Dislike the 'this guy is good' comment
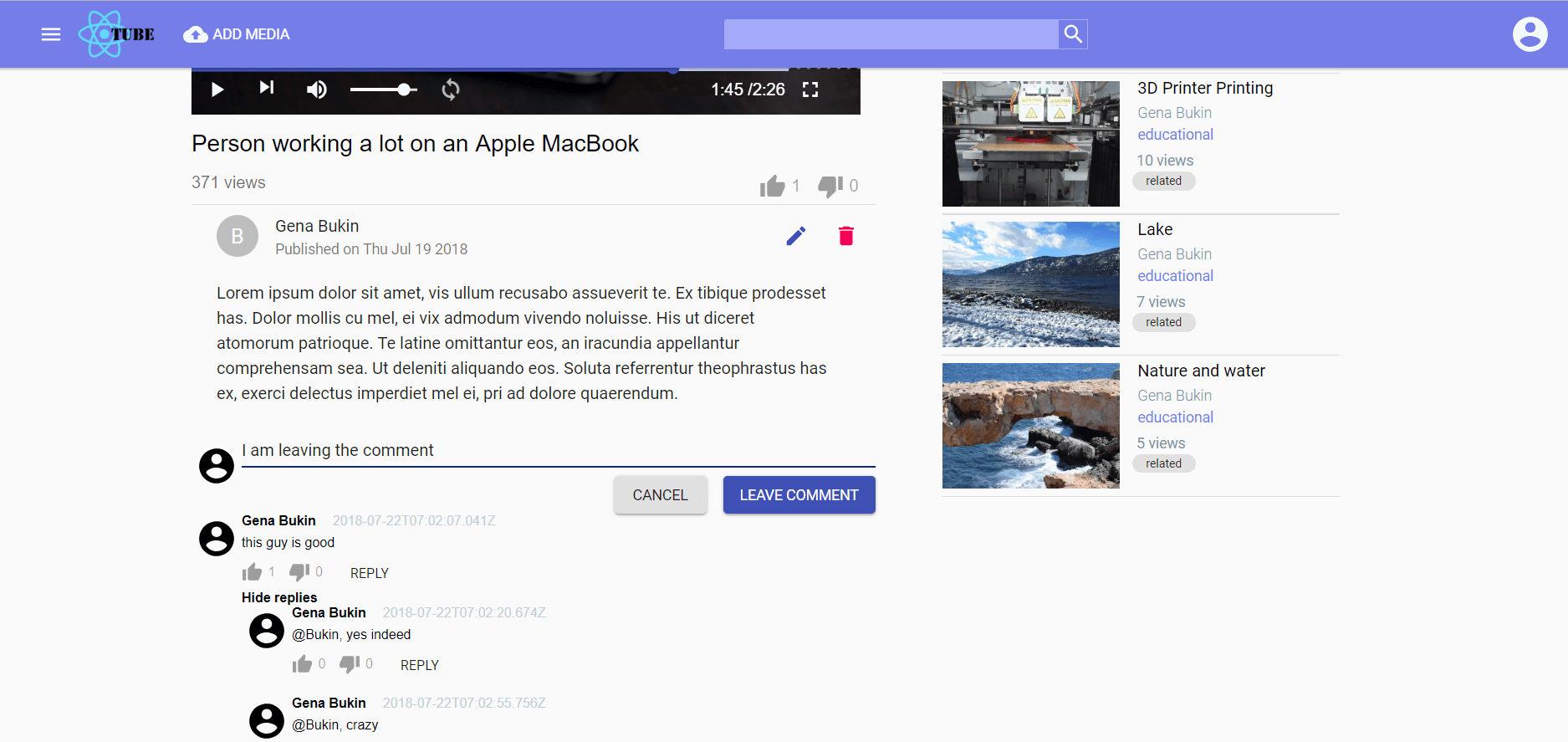 [299, 572]
